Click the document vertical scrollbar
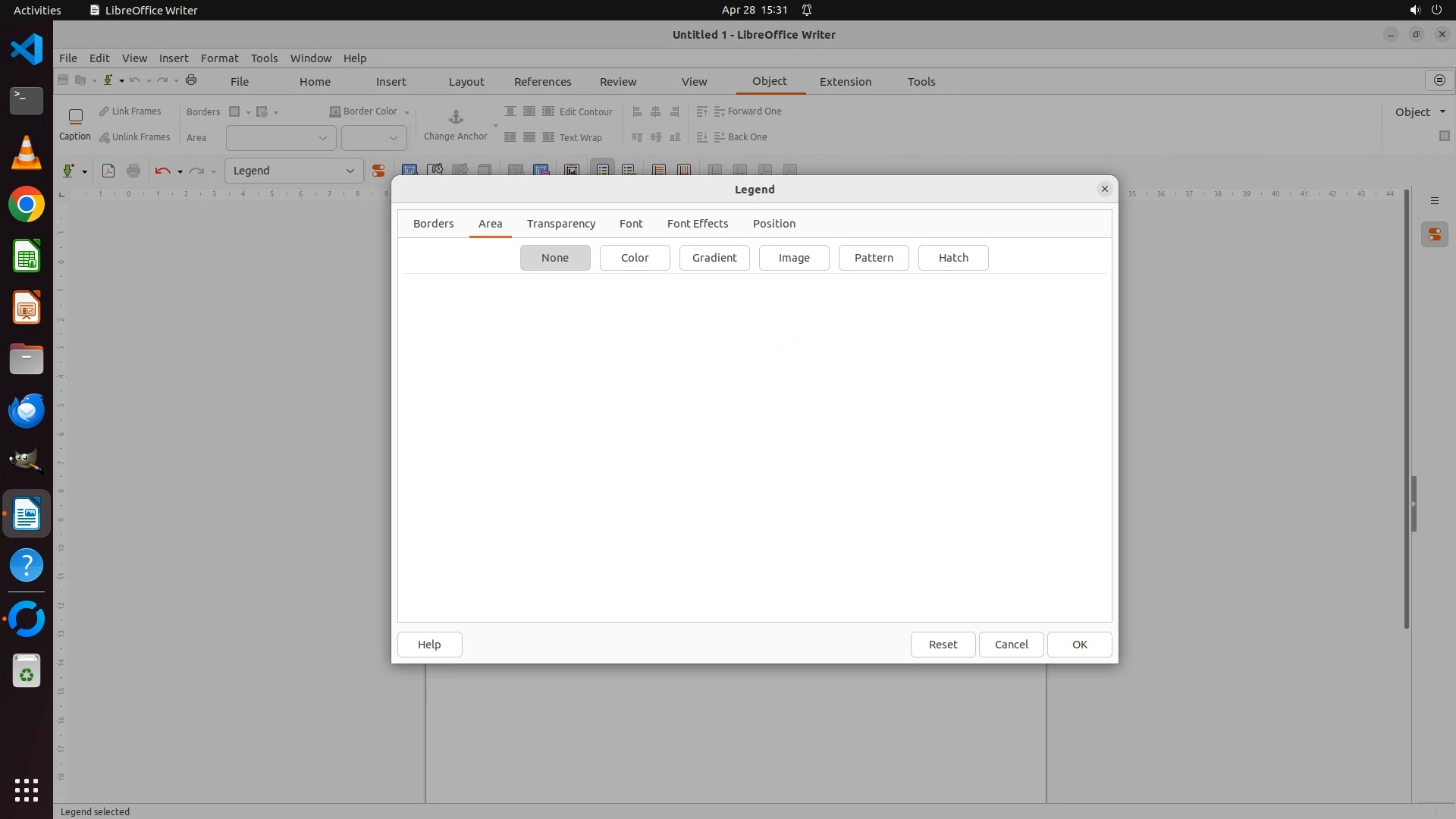This screenshot has width=1456, height=819. coord(1406,409)
